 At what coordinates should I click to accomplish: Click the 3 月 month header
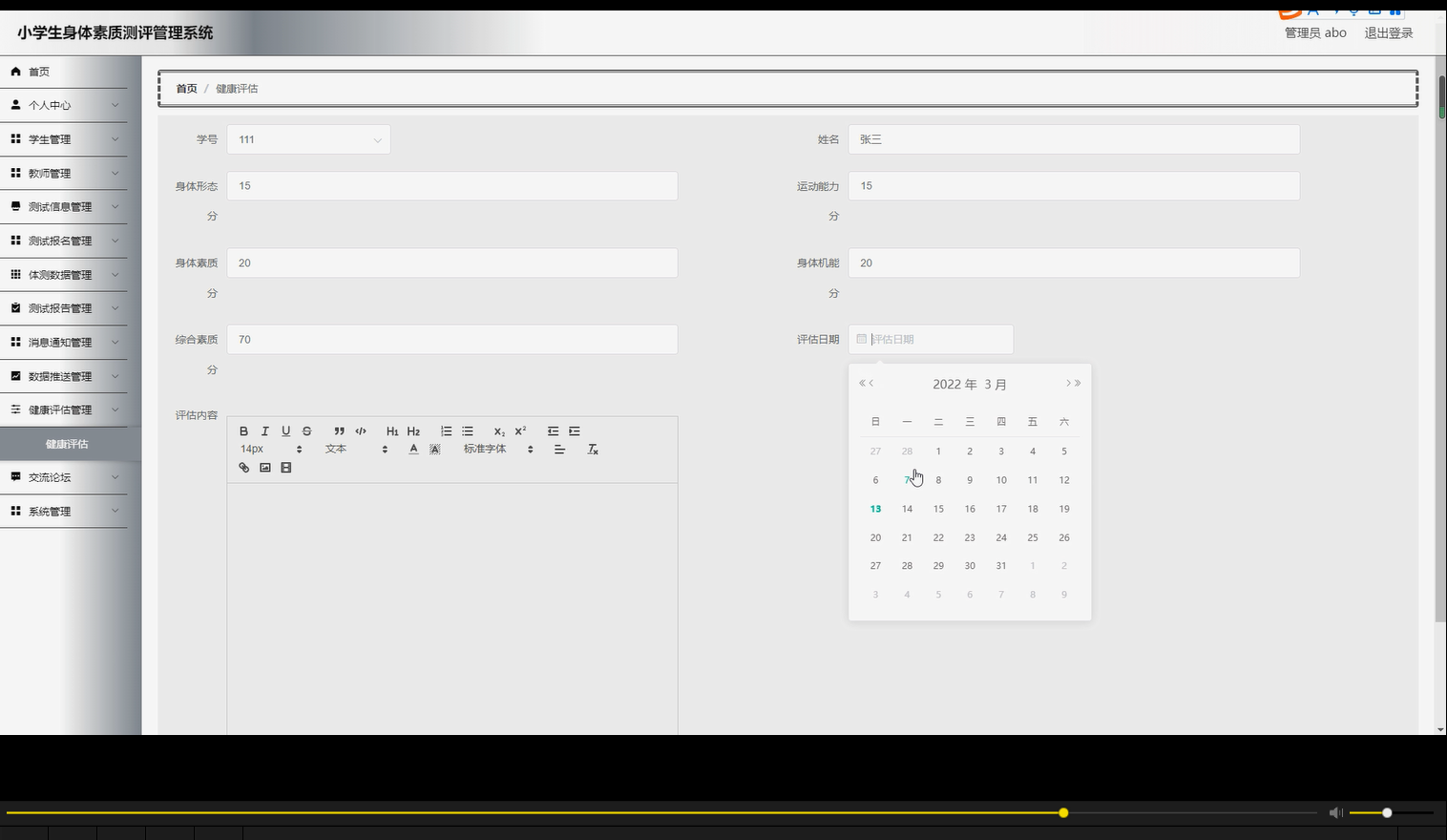[996, 384]
